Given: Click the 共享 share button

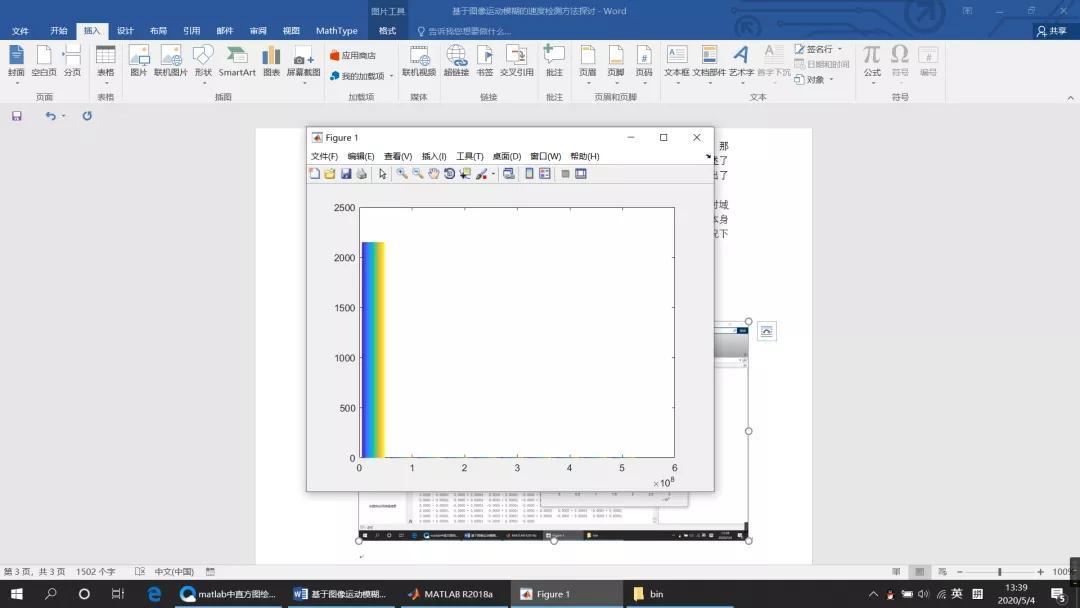Looking at the screenshot, I should click(x=1051, y=31).
